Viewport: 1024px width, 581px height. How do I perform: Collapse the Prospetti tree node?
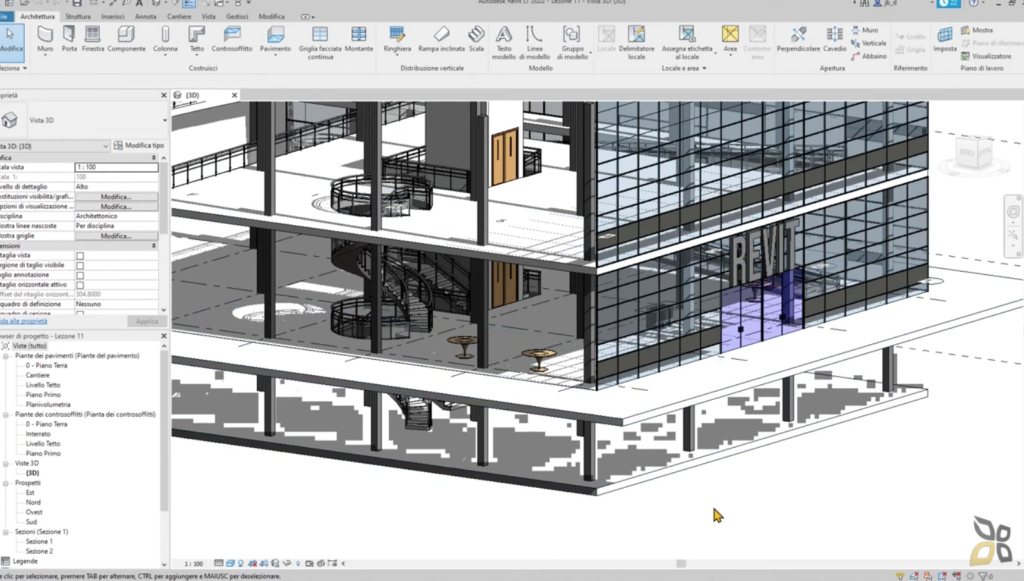click(x=6, y=483)
